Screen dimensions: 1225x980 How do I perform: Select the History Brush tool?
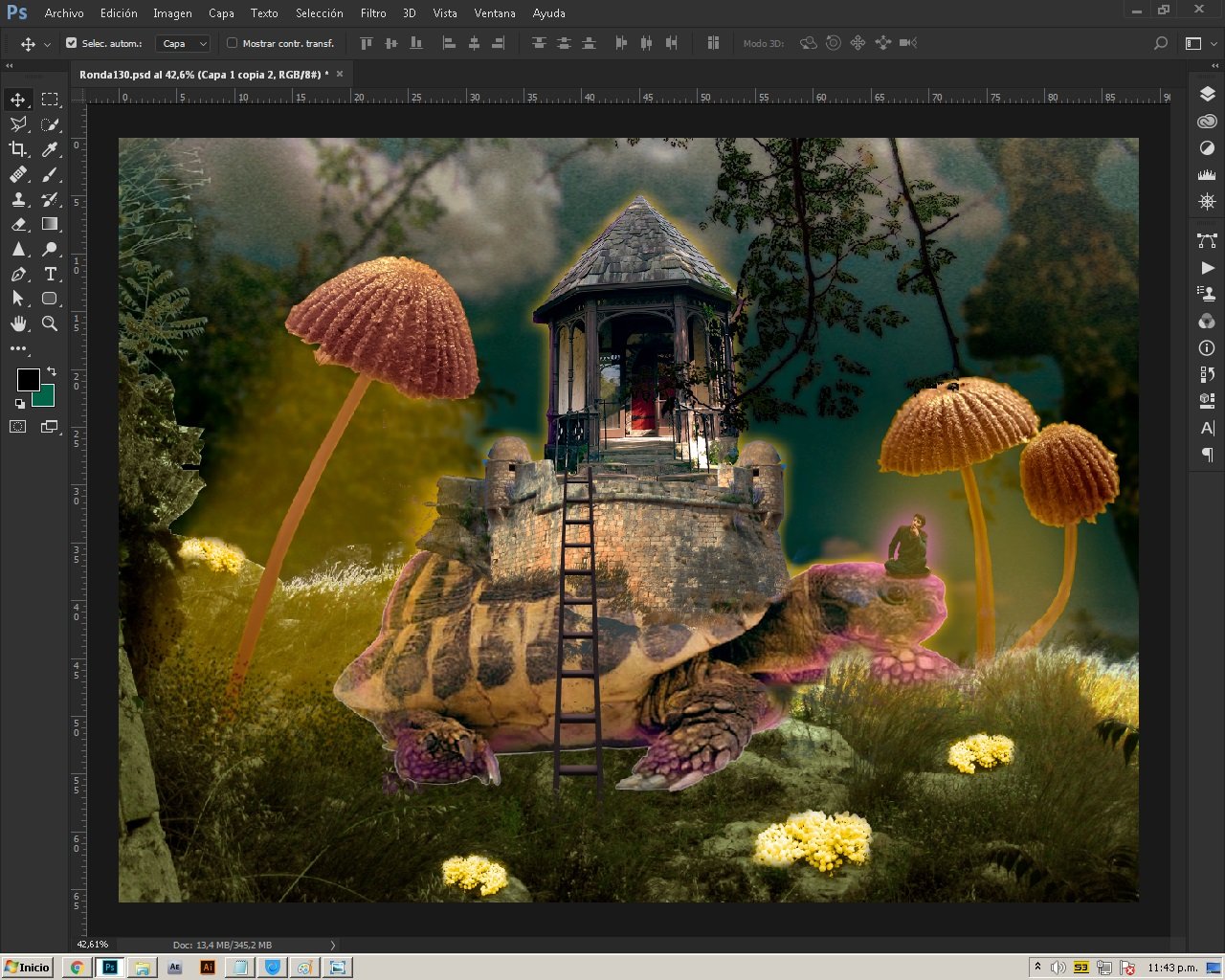click(50, 199)
